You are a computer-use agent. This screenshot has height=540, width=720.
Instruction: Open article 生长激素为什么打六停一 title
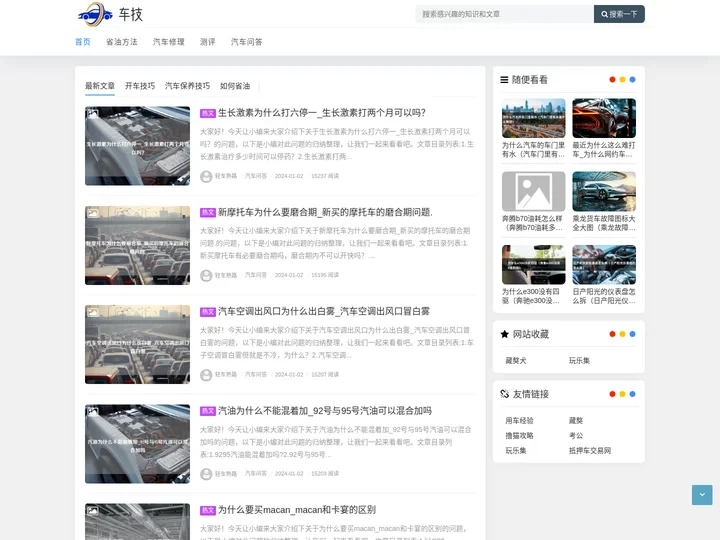[x=321, y=113]
